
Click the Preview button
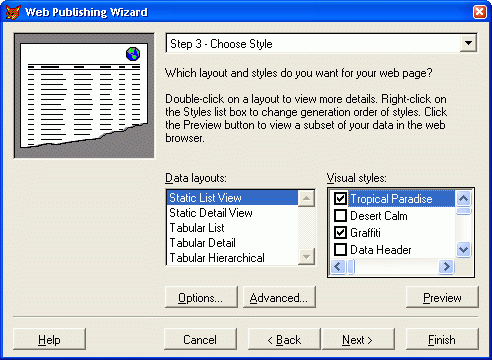(442, 297)
